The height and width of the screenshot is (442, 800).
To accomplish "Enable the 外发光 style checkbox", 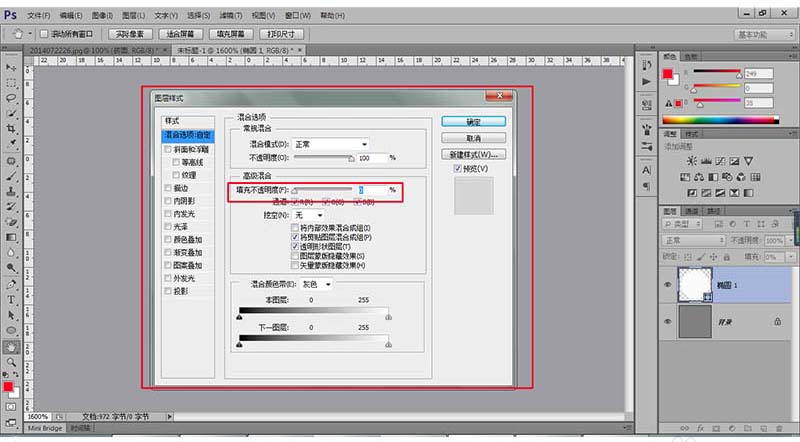I will (x=168, y=278).
